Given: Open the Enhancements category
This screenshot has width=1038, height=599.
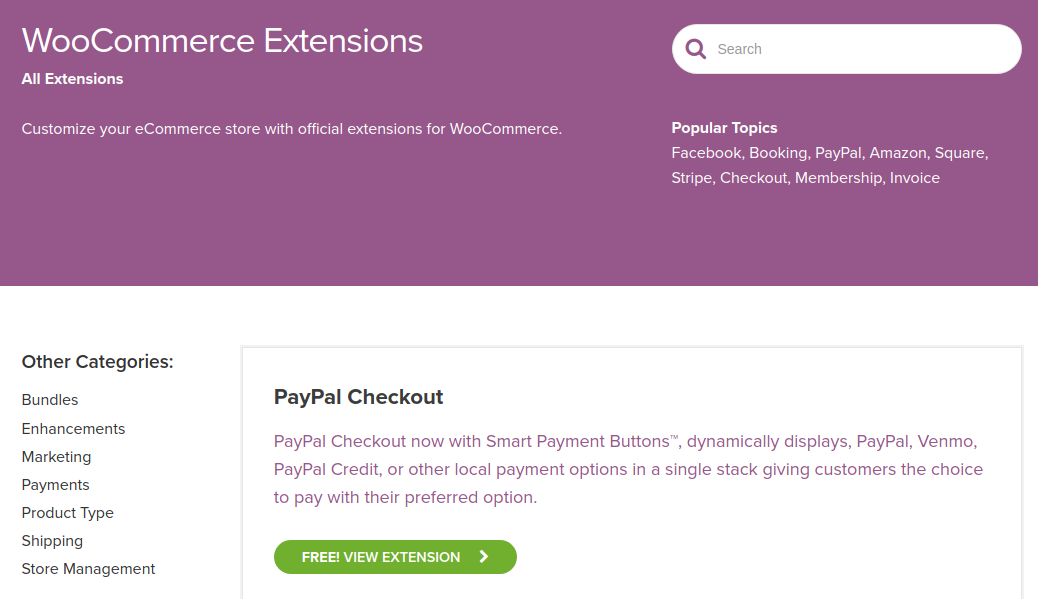Looking at the screenshot, I should pyautogui.click(x=73, y=428).
